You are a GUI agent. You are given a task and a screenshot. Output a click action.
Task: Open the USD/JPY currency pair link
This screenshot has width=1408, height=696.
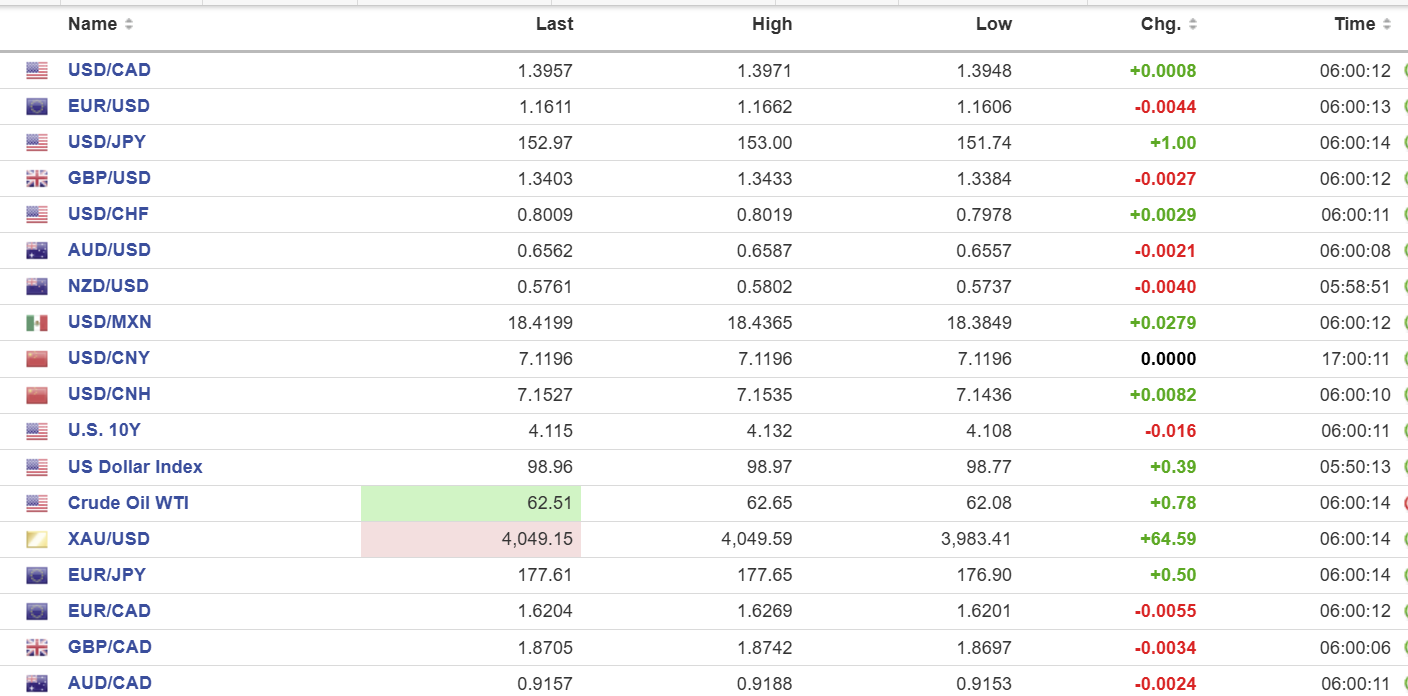point(107,142)
